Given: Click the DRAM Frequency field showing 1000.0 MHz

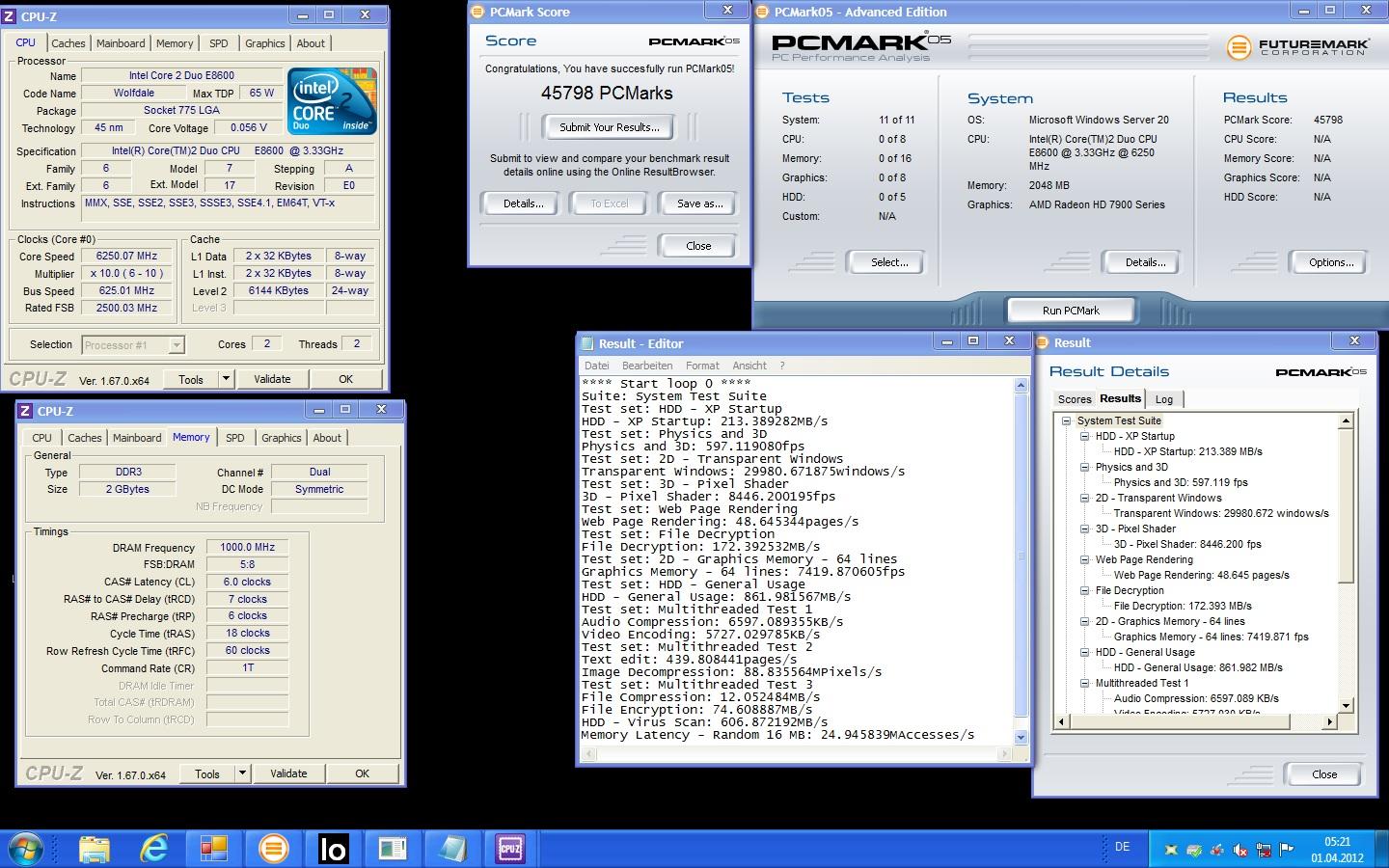Looking at the screenshot, I should pyautogui.click(x=247, y=548).
